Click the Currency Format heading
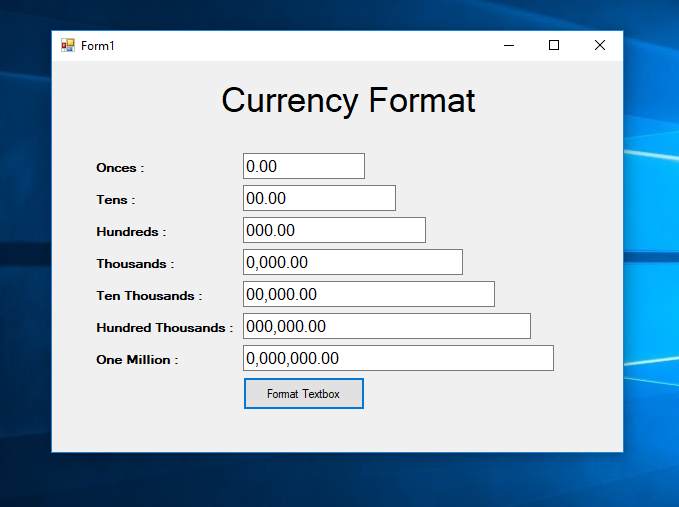679x507 pixels. (x=348, y=100)
